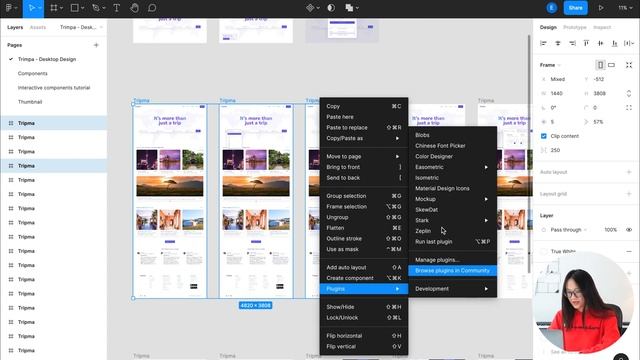This screenshot has width=640, height=360.
Task: Open Pass through blend mode dropdown
Action: [568, 230]
